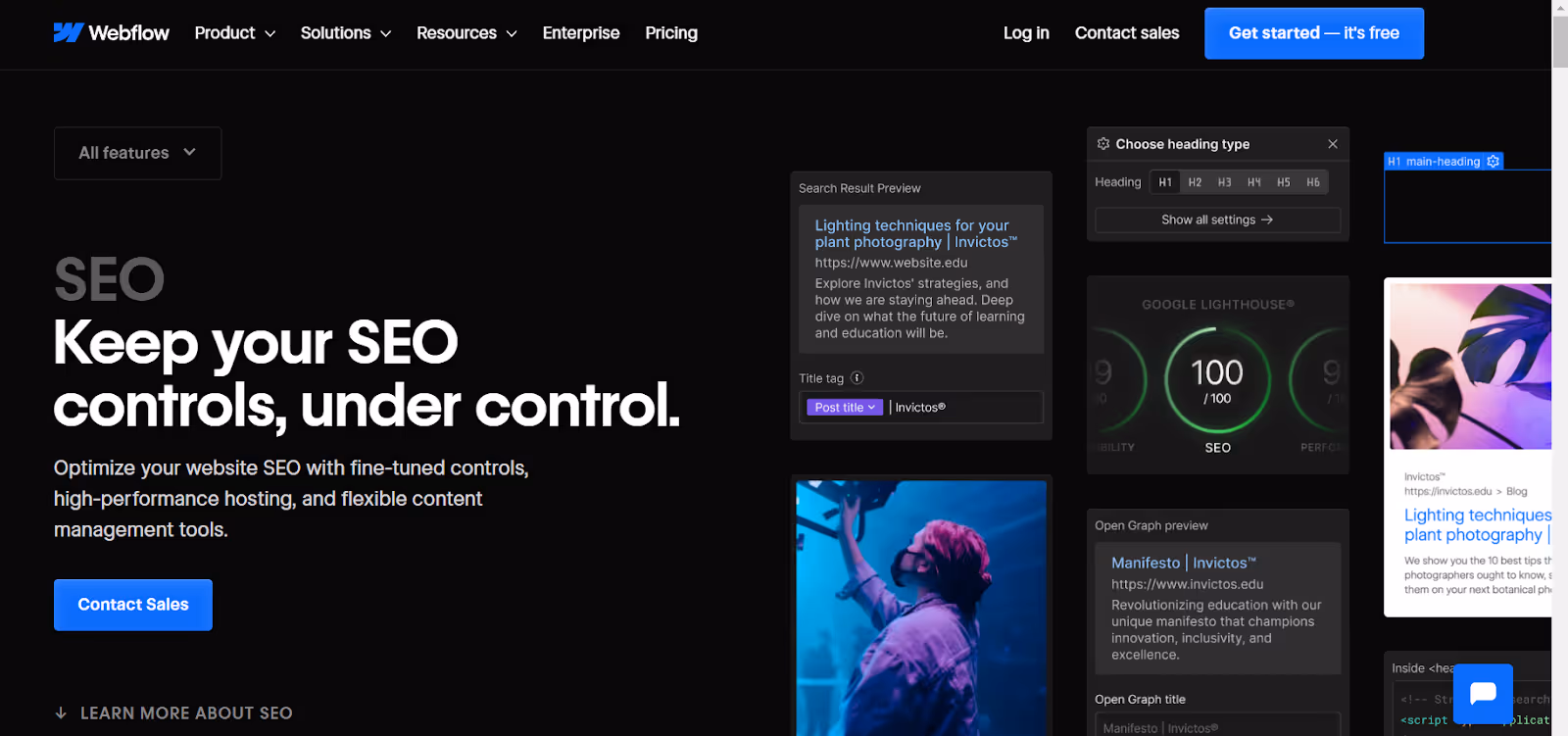The height and width of the screenshot is (736, 1568).
Task: Select the H4 heading option
Action: tap(1254, 182)
